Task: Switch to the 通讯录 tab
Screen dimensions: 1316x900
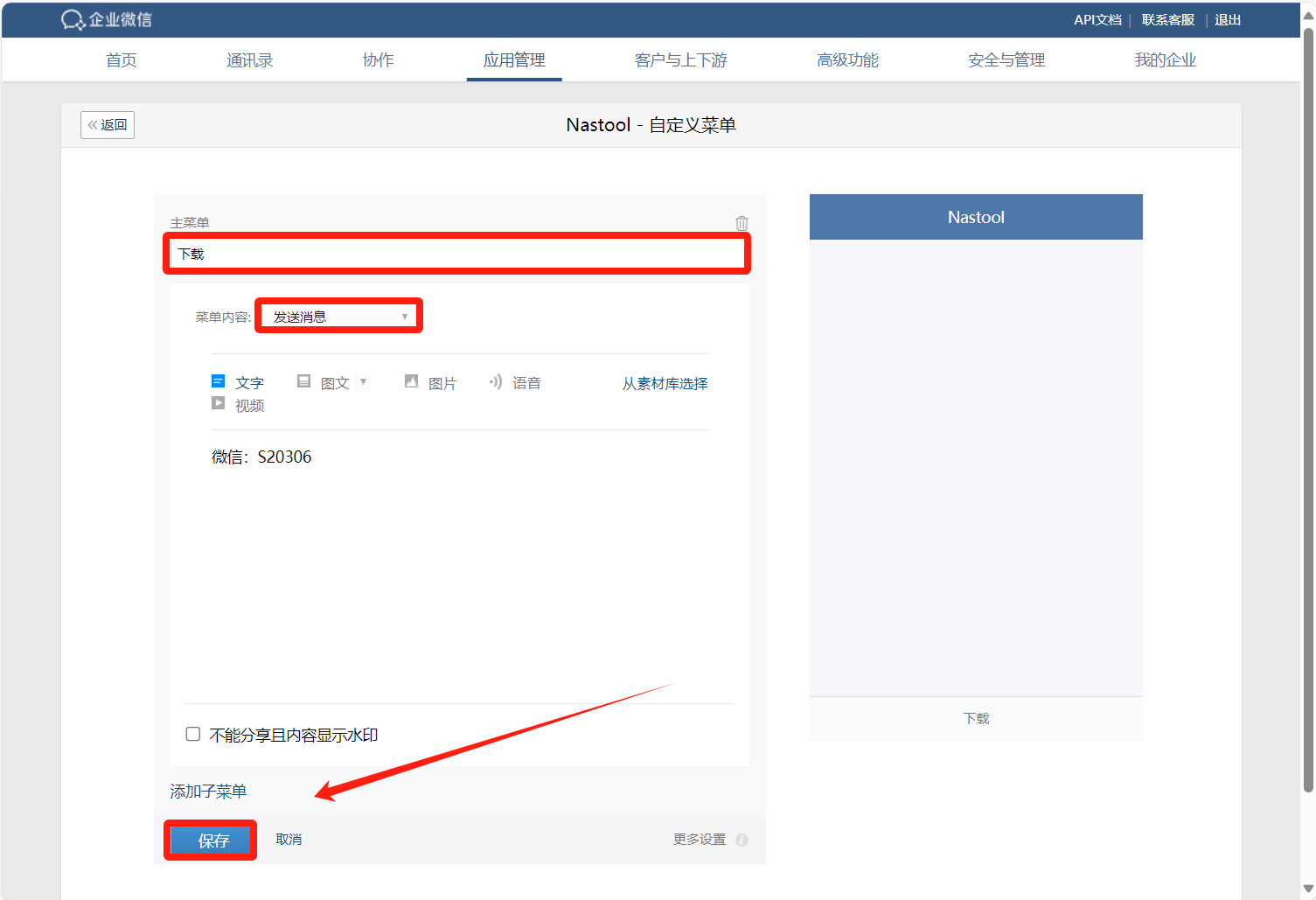Action: [x=249, y=60]
